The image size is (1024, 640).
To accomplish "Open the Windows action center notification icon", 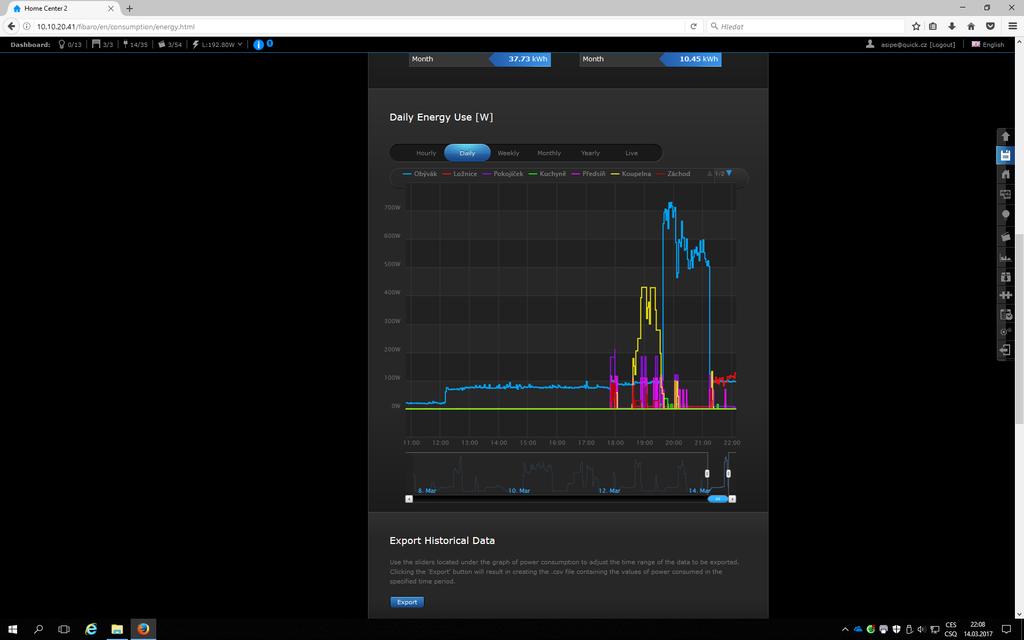I will tap(1006, 630).
